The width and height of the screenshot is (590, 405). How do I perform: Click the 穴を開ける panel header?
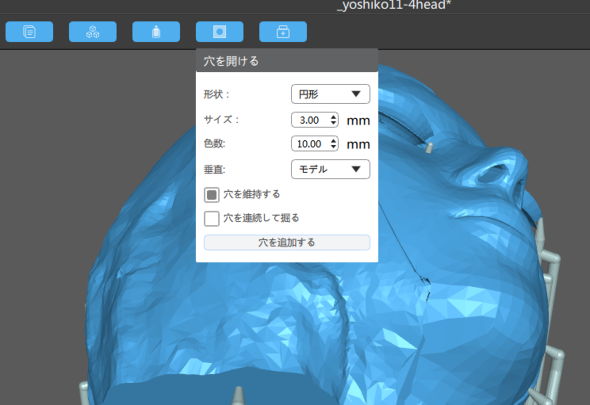tap(287, 61)
